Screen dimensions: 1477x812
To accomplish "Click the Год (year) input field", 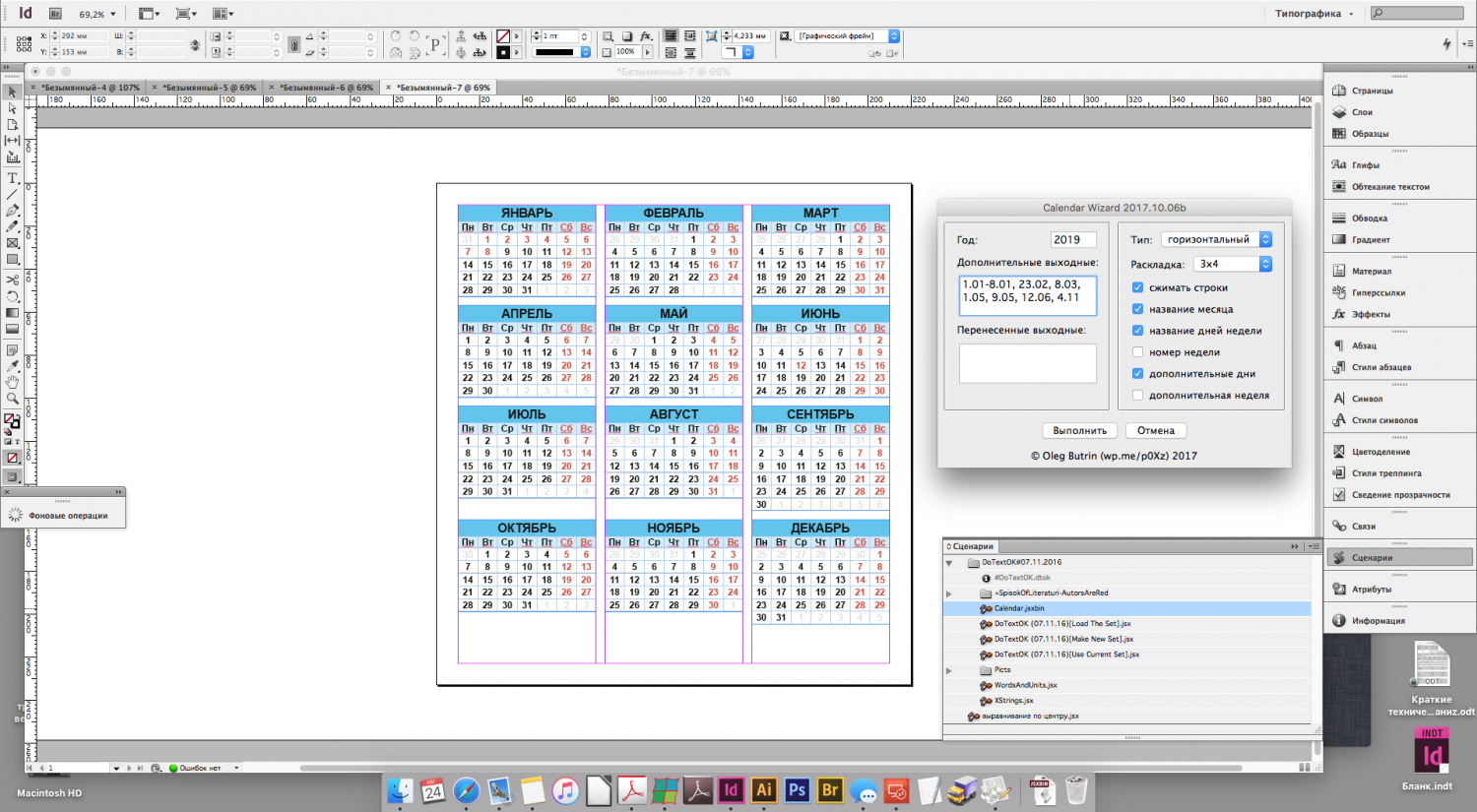I will tap(1073, 239).
